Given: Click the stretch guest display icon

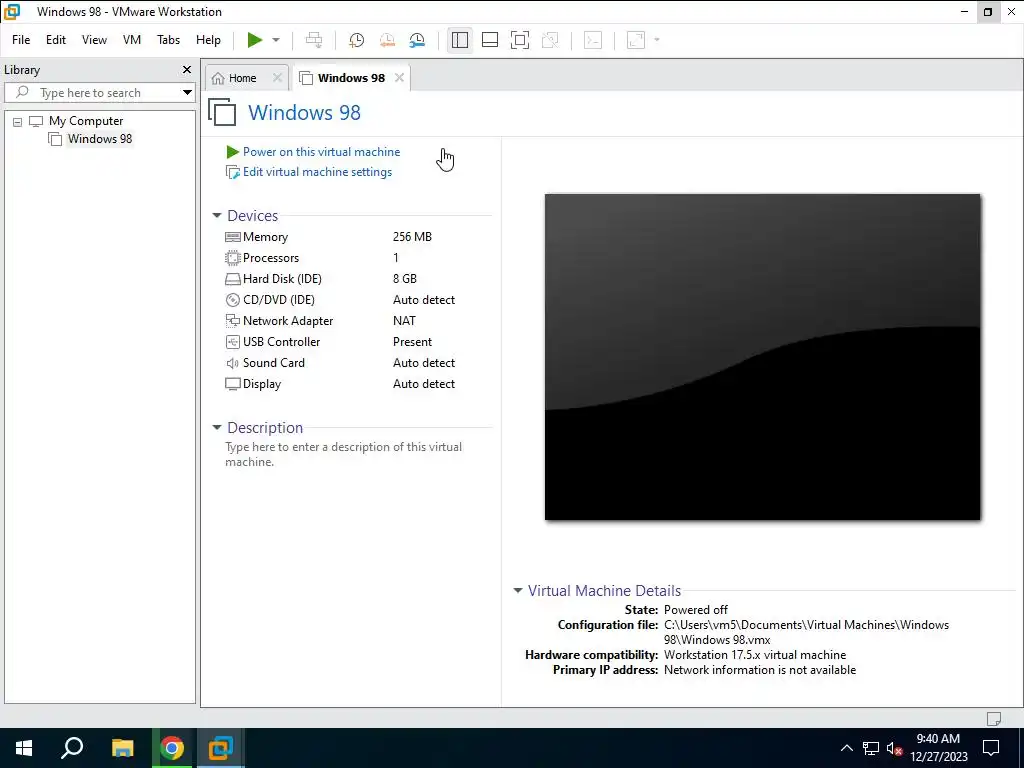Looking at the screenshot, I should click(x=636, y=40).
